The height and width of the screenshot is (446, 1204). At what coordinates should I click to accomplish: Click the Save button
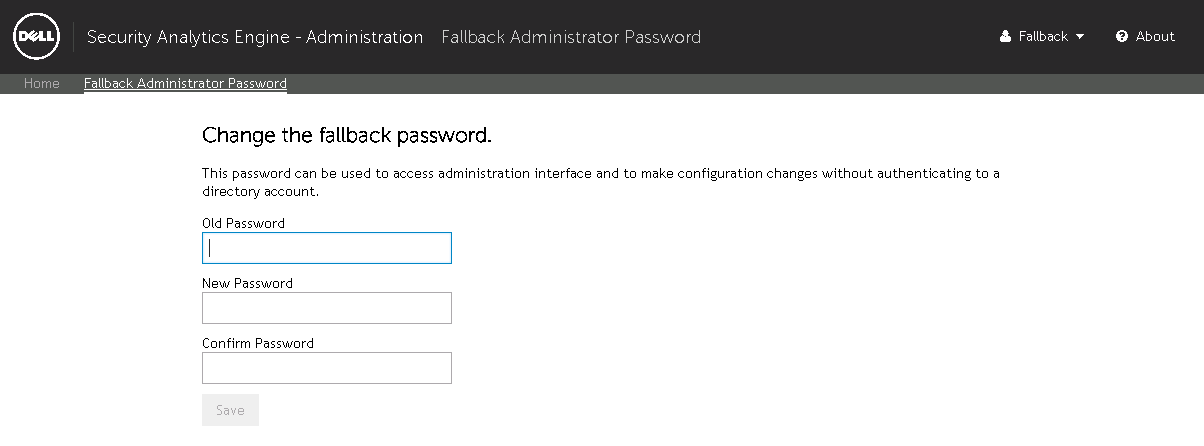click(230, 410)
